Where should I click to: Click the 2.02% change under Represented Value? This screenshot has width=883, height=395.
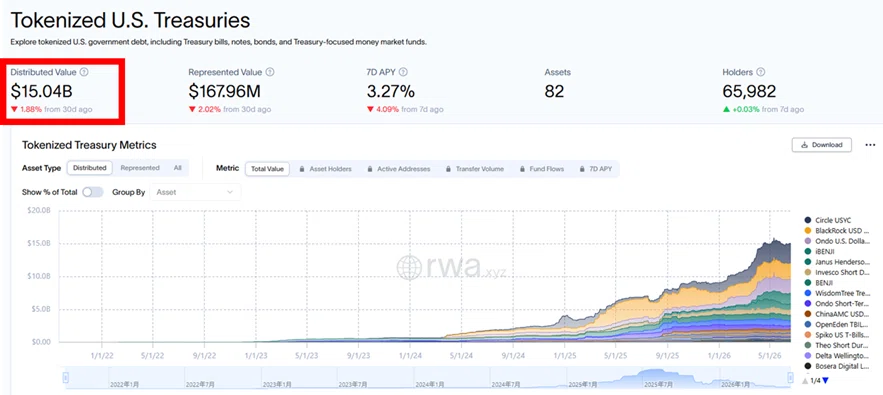208,109
